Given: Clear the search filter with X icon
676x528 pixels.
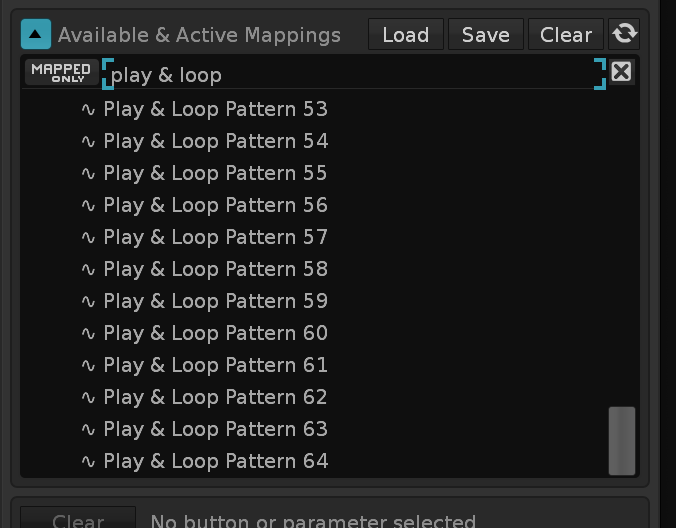Looking at the screenshot, I should (621, 72).
